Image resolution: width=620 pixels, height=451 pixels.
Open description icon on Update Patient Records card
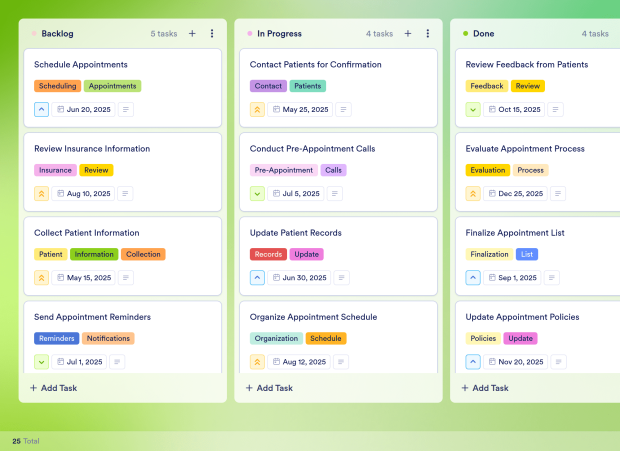(x=342, y=277)
